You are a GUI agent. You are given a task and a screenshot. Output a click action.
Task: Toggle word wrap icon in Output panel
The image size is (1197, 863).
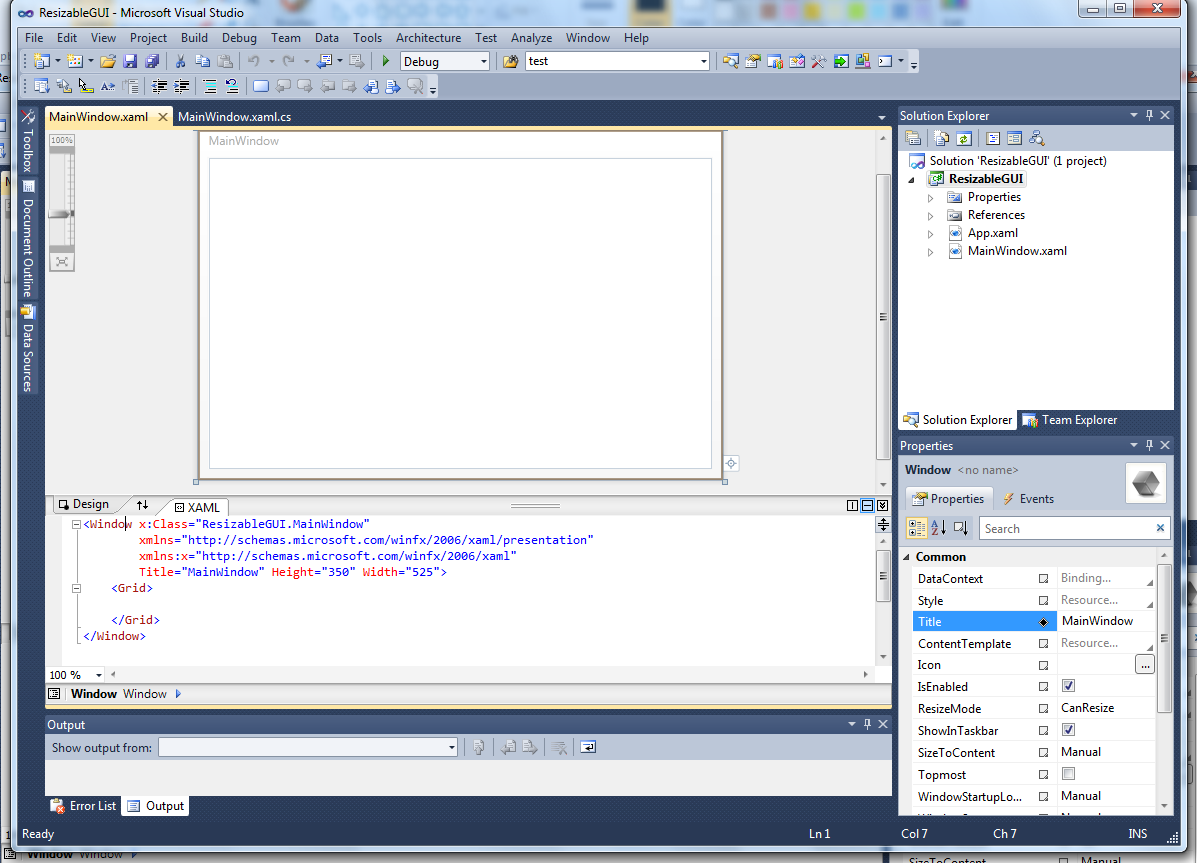coord(588,748)
